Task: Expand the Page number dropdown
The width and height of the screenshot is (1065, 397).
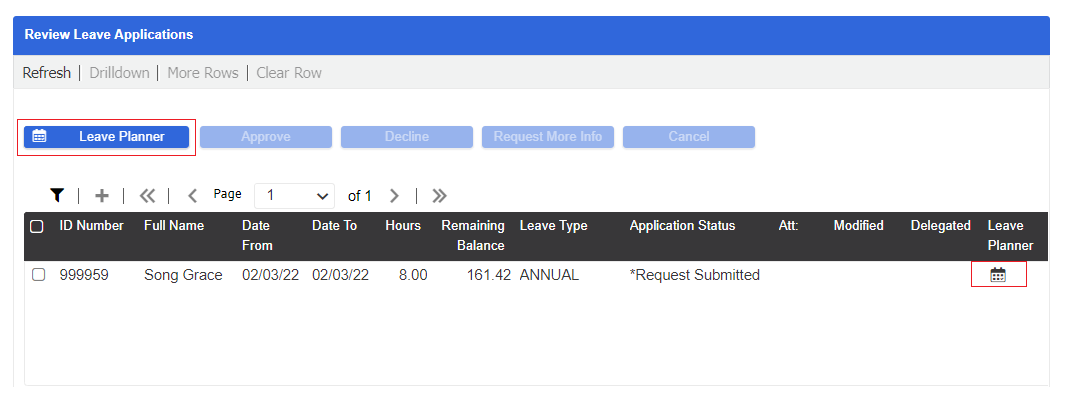Action: point(294,195)
